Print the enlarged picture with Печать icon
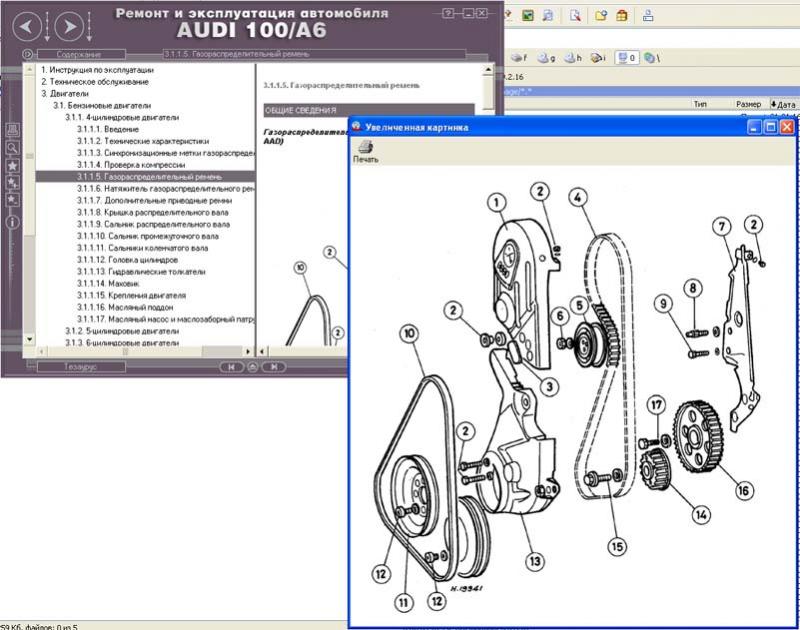Screen dimensions: 800x630 point(365,152)
